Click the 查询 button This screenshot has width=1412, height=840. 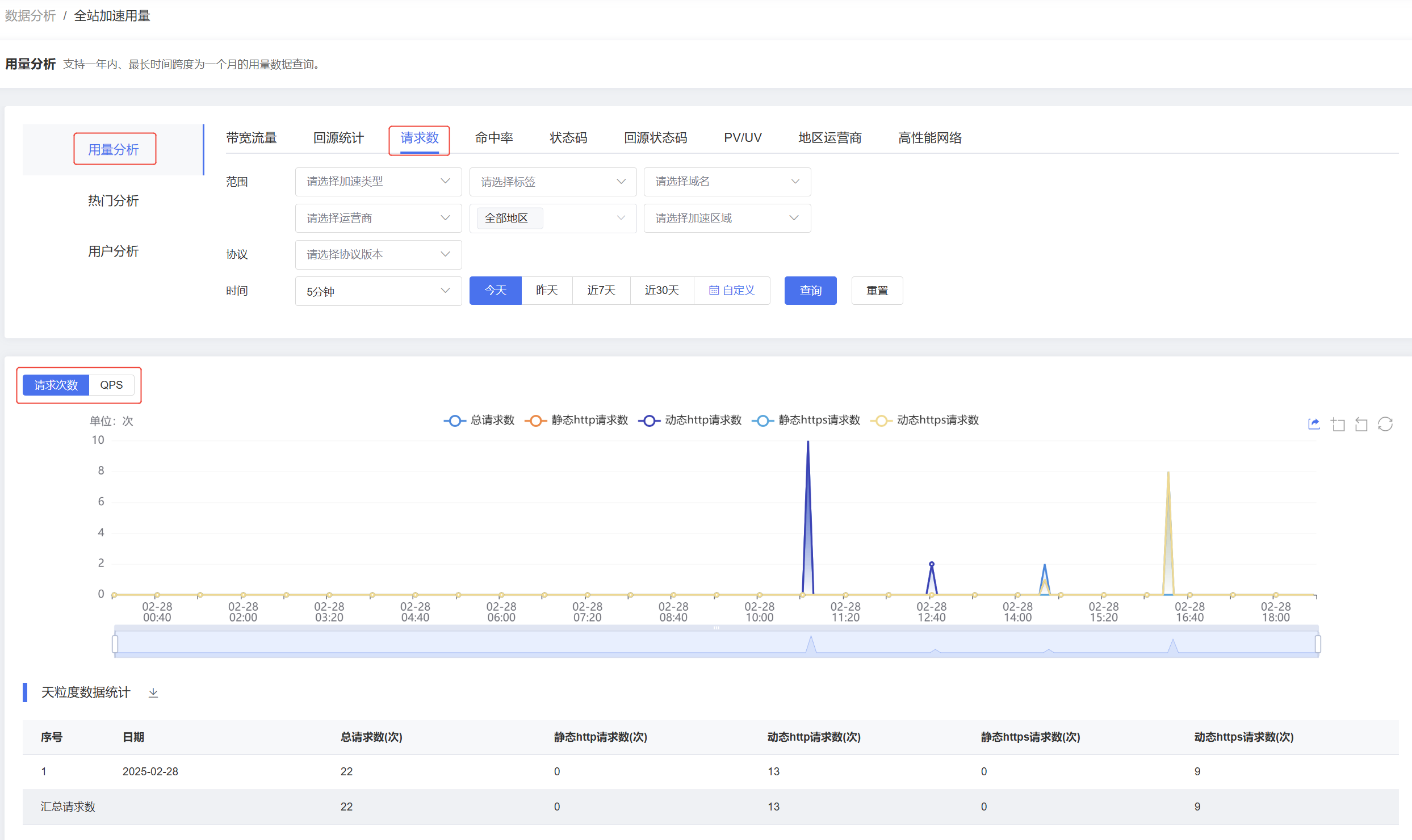810,291
